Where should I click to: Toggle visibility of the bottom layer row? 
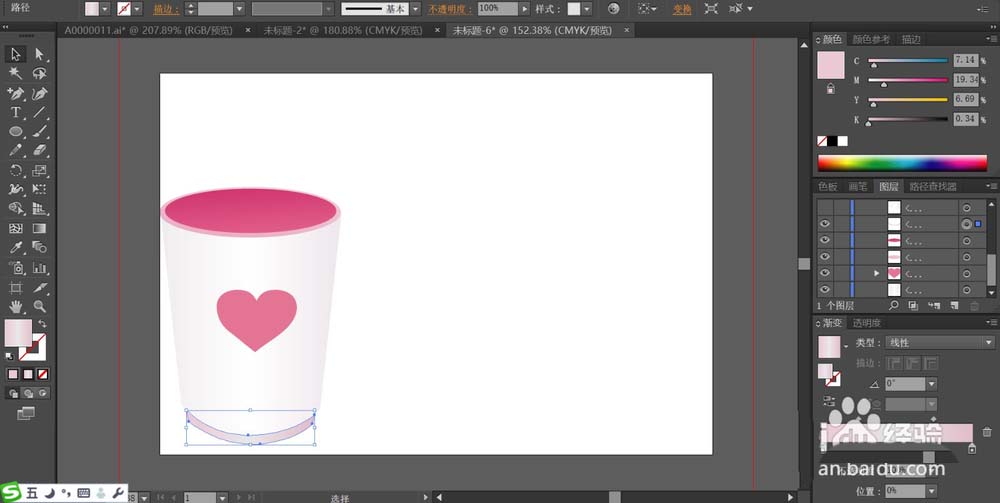pyautogui.click(x=825, y=290)
